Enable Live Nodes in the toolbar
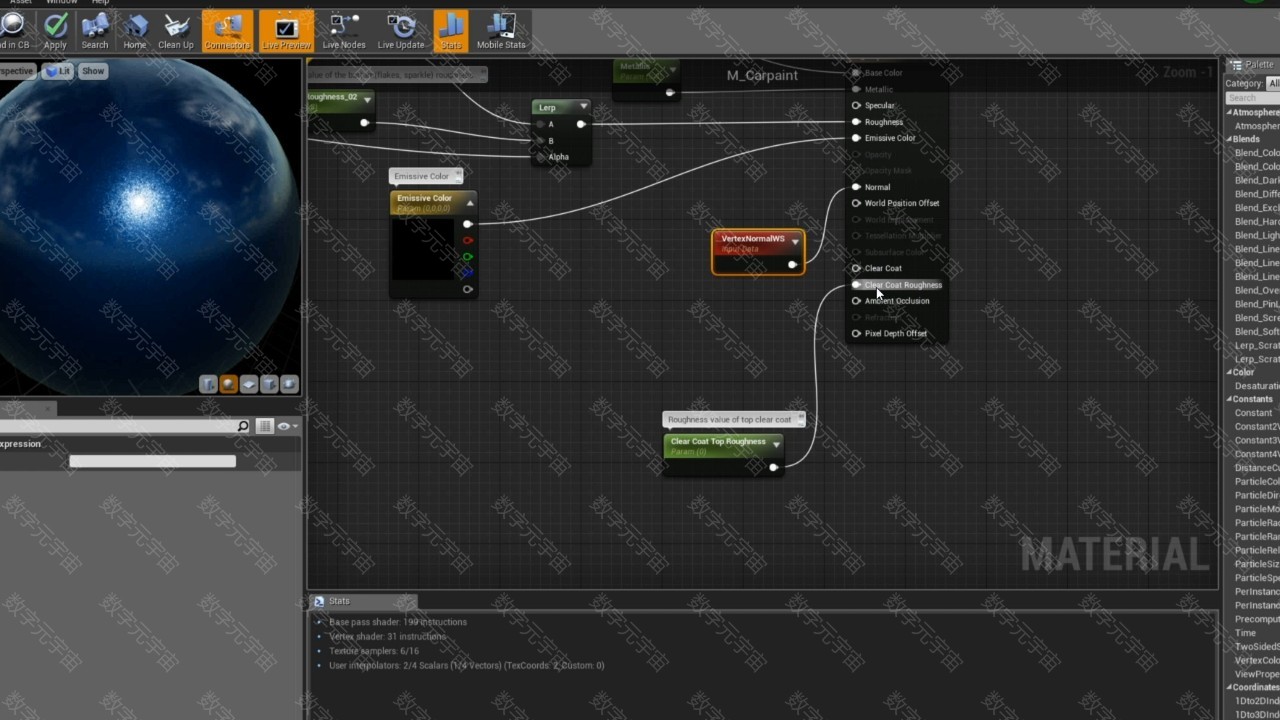The image size is (1280, 720). [x=344, y=30]
